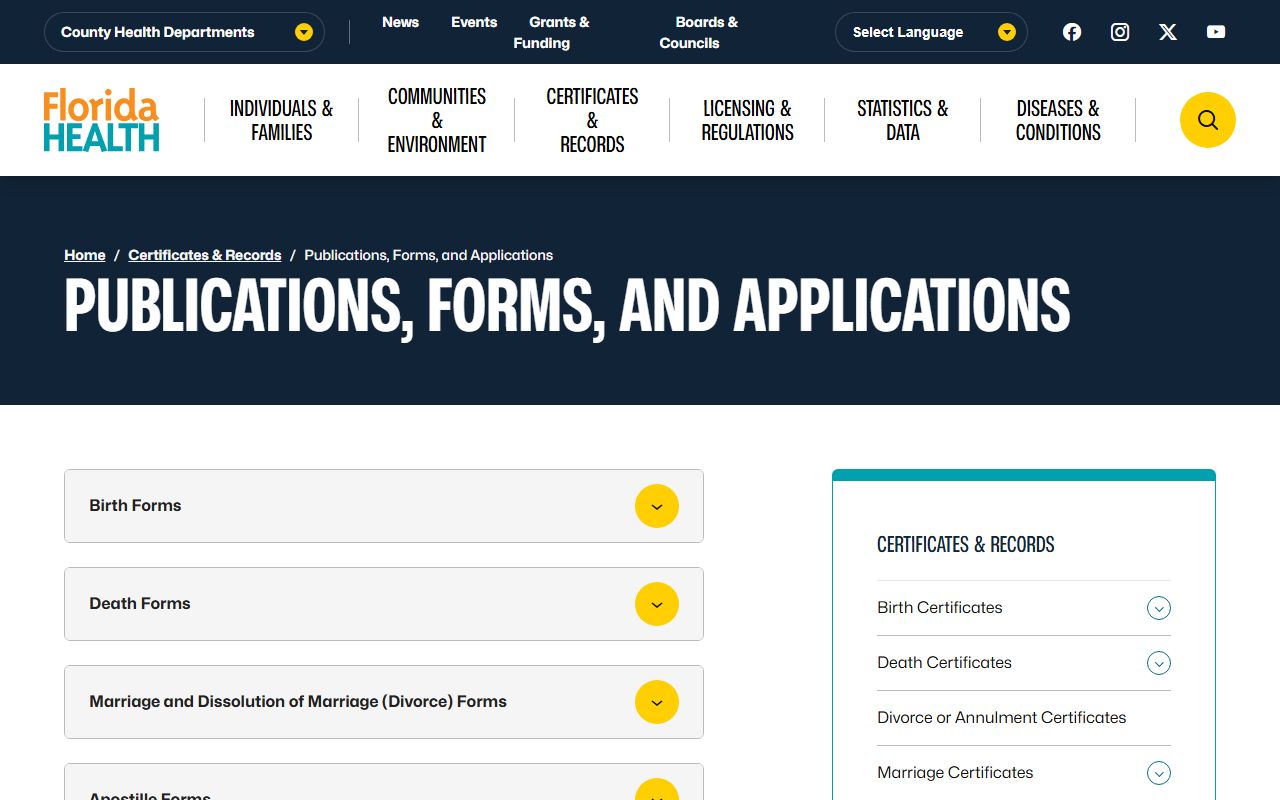1280x800 pixels.
Task: Open Florida Health Instagram page
Action: (x=1120, y=32)
